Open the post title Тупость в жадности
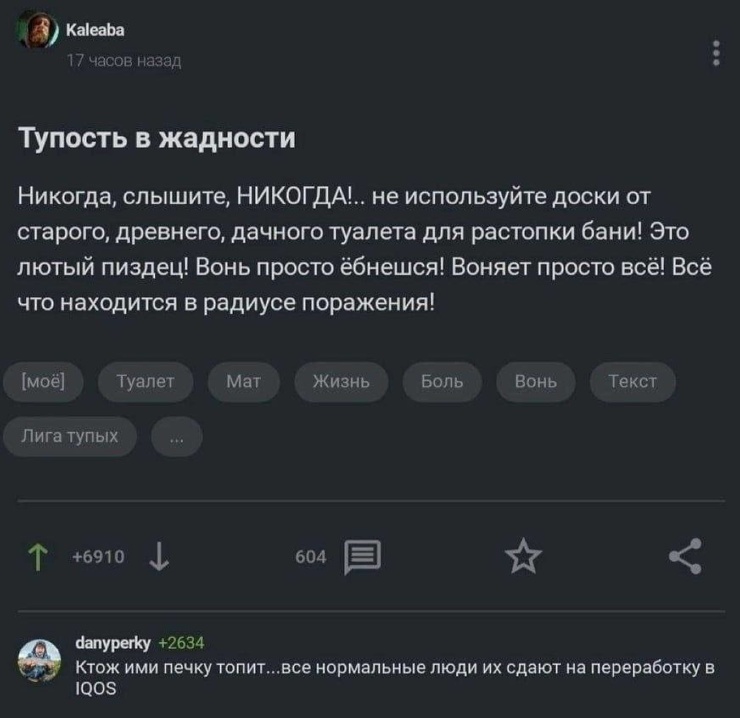Image resolution: width=740 pixels, height=718 pixels. (x=157, y=137)
